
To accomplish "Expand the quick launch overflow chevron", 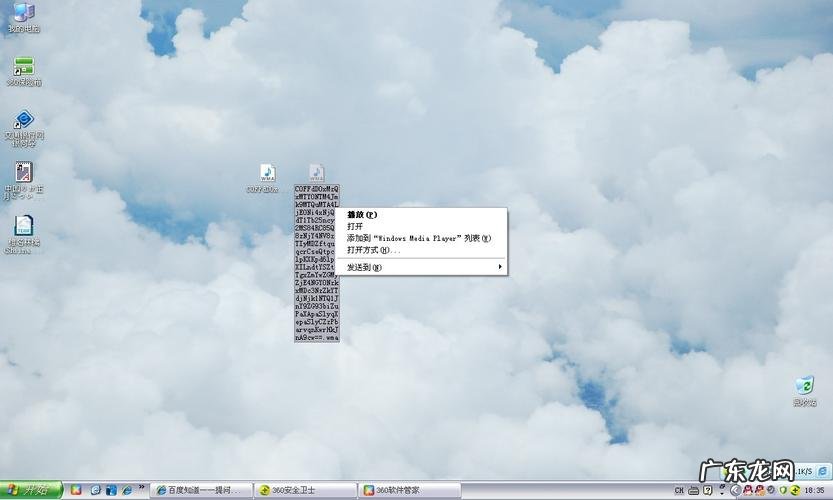I will tap(141, 490).
